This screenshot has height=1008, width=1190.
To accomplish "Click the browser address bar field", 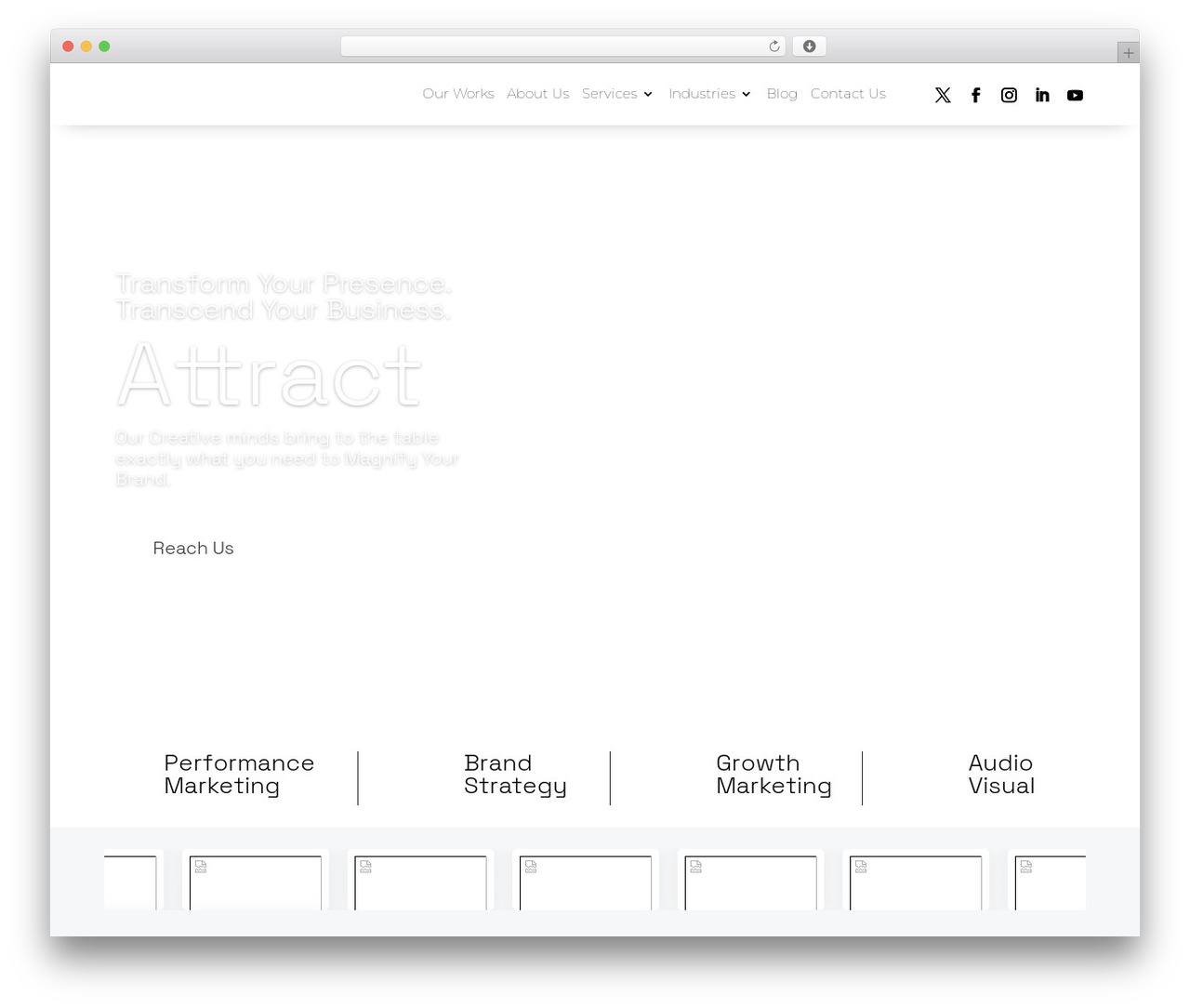I will (x=563, y=46).
